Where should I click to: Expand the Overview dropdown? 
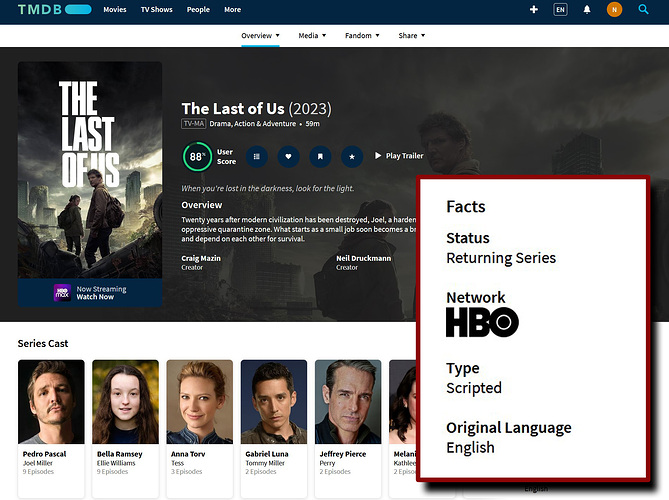tap(260, 36)
